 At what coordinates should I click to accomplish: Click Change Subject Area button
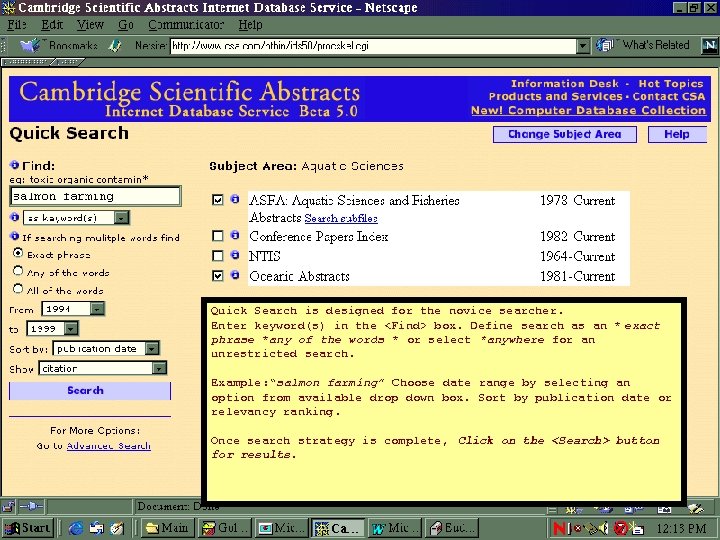pyautogui.click(x=565, y=135)
